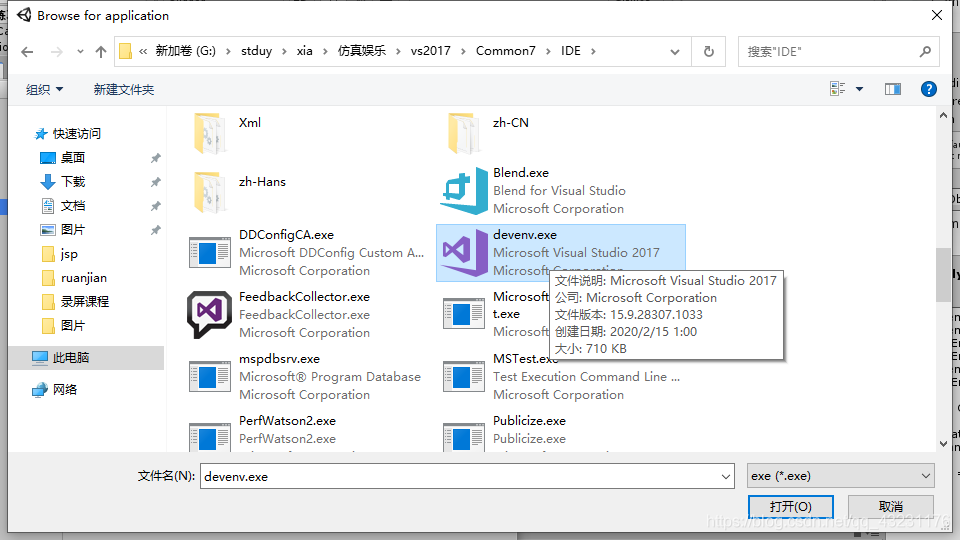960x540 pixels.
Task: Go up one folder level
Action: pos(101,52)
